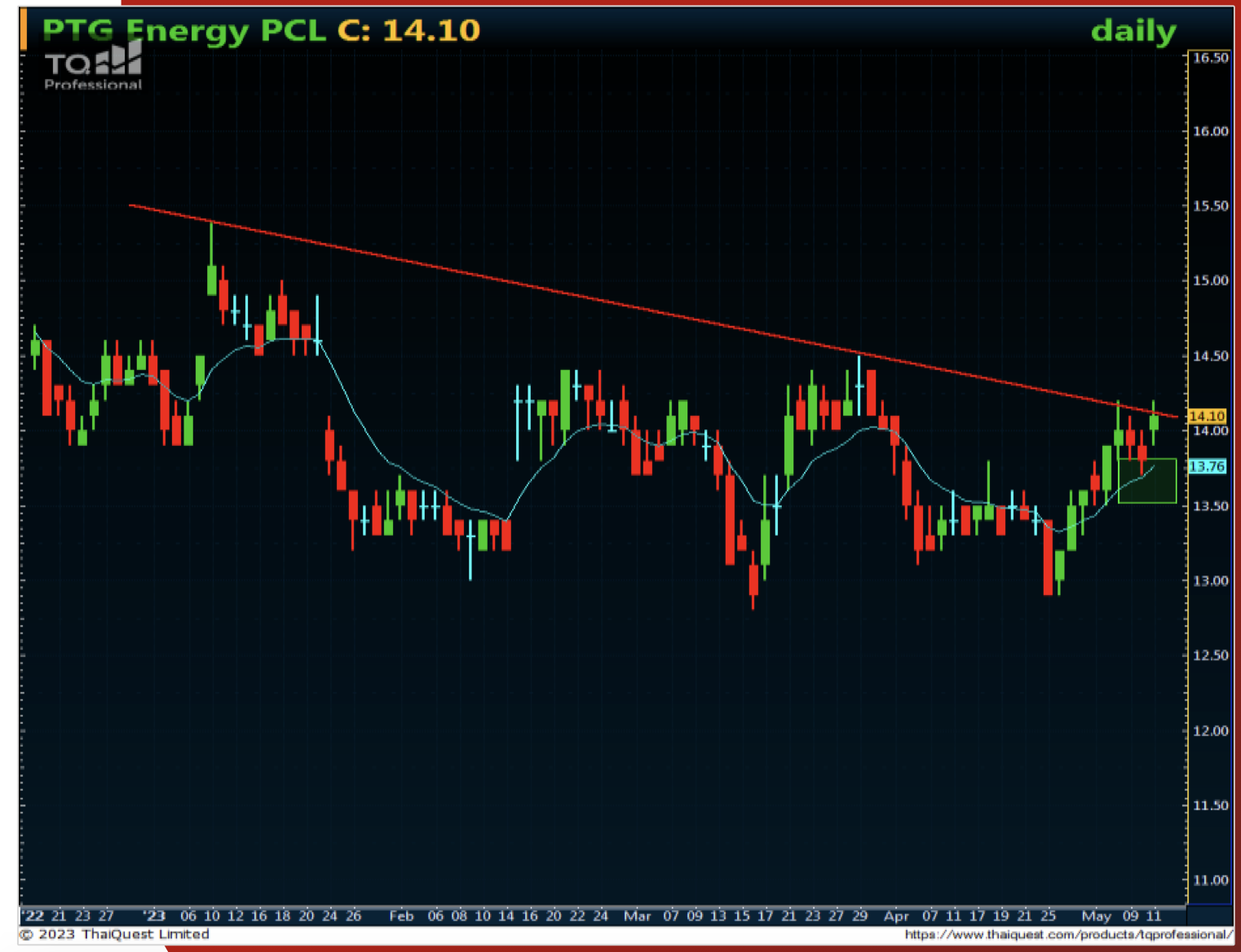The image size is (1241, 952).
Task: Click the 15.50 price axis label
Action: [x=1210, y=206]
